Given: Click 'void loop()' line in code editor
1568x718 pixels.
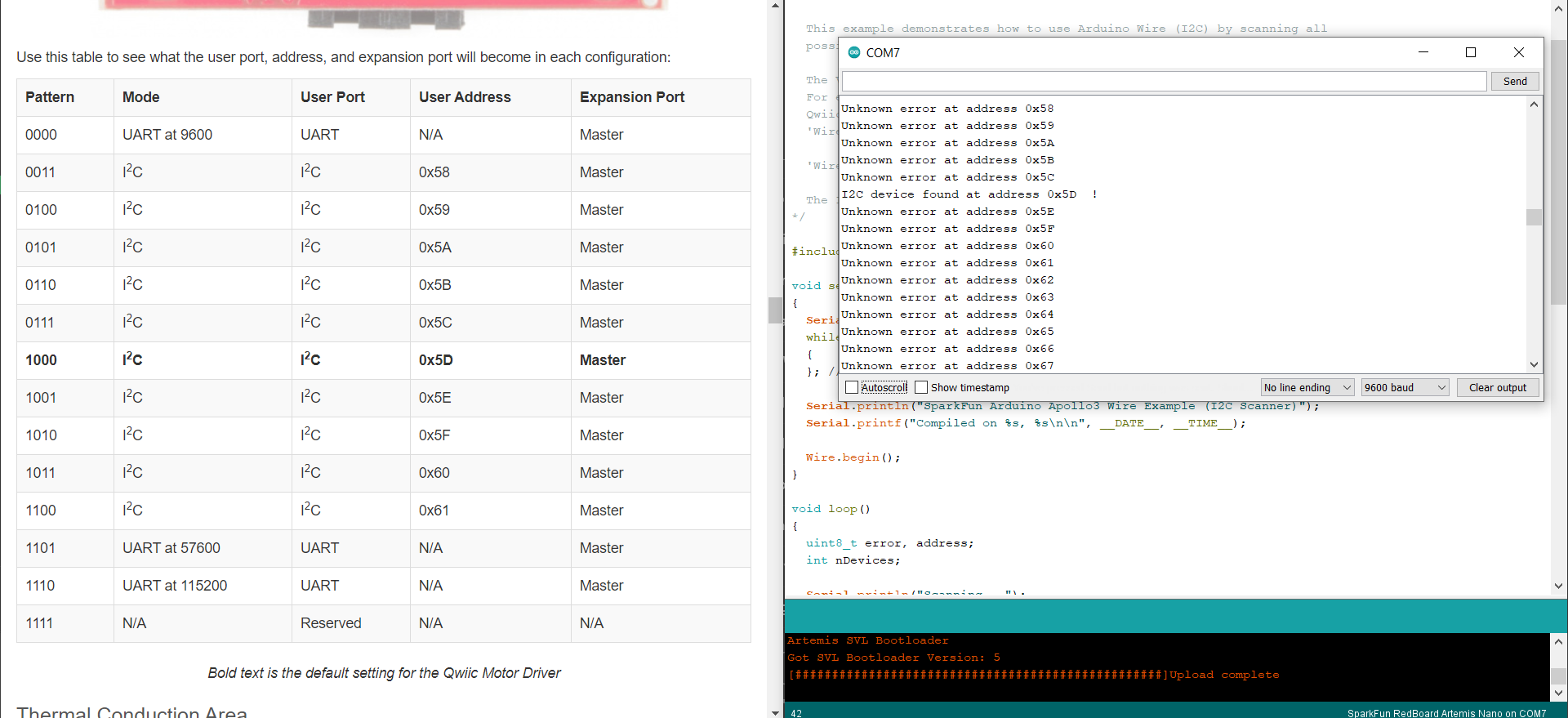Looking at the screenshot, I should [x=831, y=509].
